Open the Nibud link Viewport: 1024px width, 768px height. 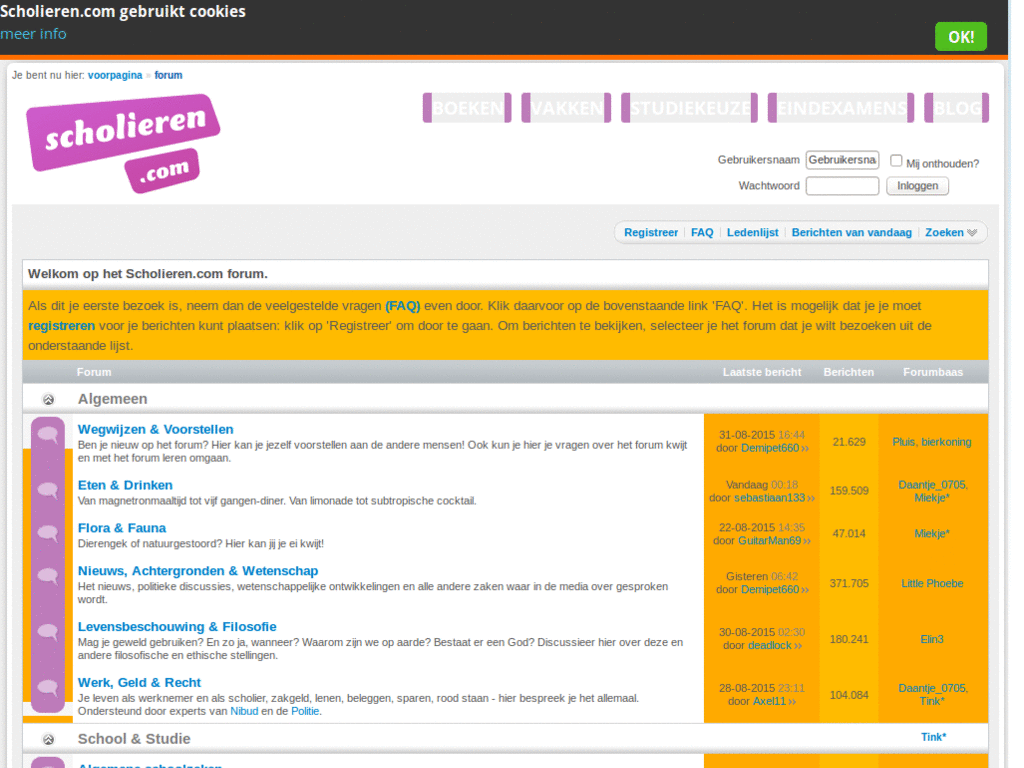(x=244, y=711)
